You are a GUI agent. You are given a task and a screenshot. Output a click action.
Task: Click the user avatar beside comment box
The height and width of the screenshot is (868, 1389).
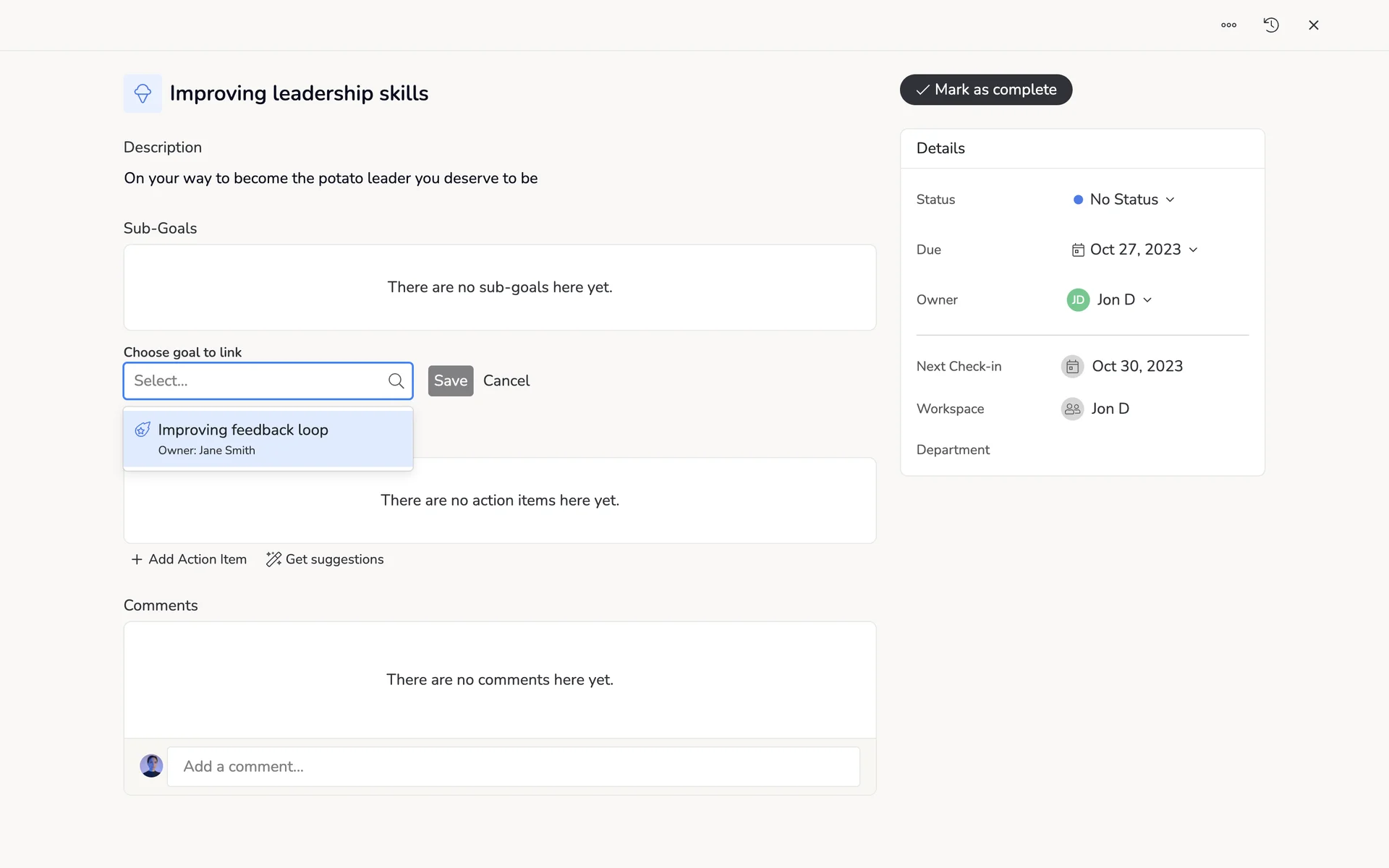(151, 766)
